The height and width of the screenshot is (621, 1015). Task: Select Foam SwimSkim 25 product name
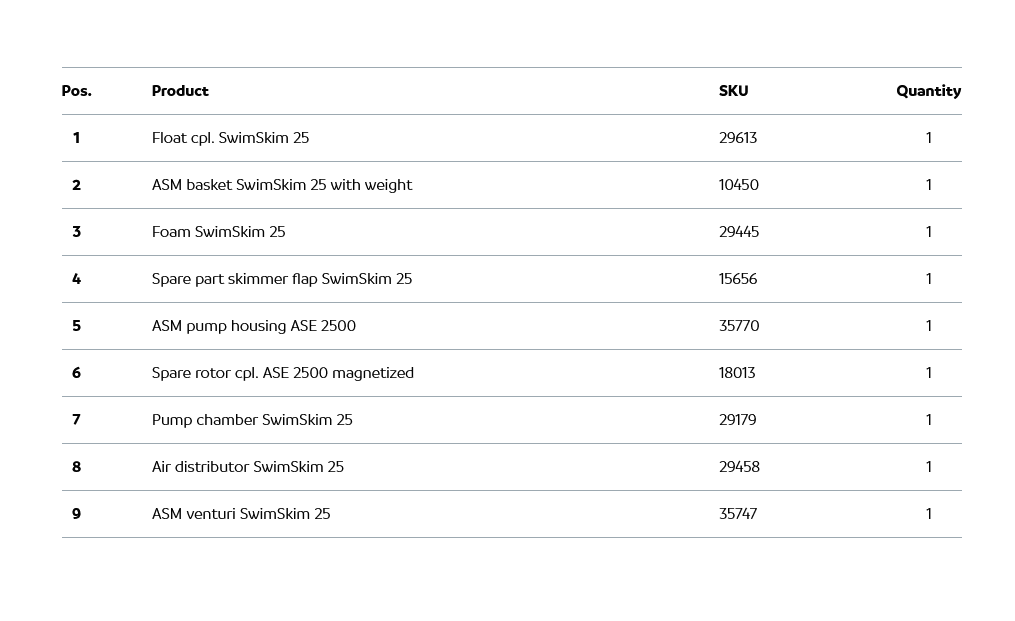pyautogui.click(x=218, y=232)
